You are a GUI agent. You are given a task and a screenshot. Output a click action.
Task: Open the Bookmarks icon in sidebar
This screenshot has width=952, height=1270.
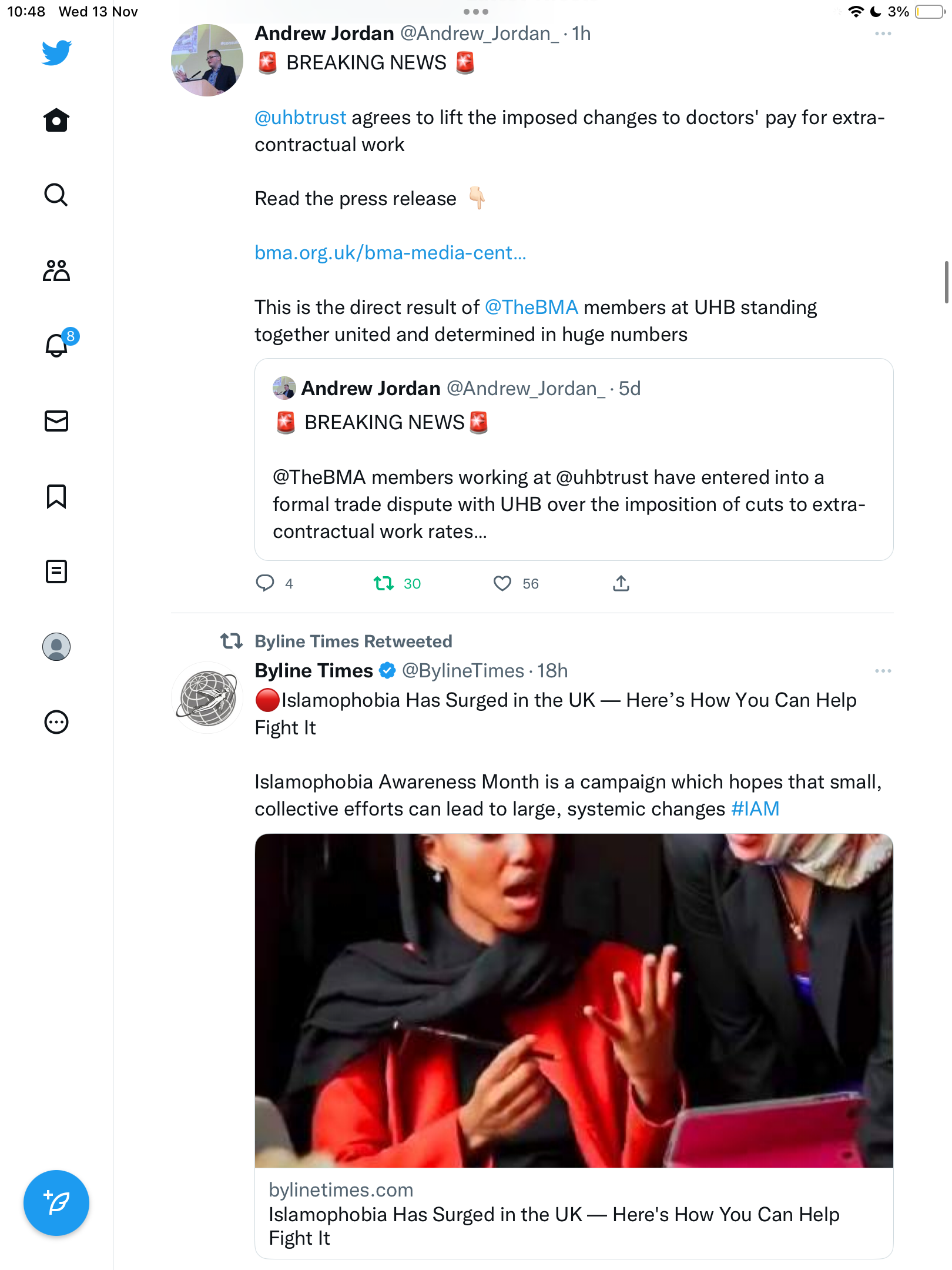pyautogui.click(x=56, y=496)
